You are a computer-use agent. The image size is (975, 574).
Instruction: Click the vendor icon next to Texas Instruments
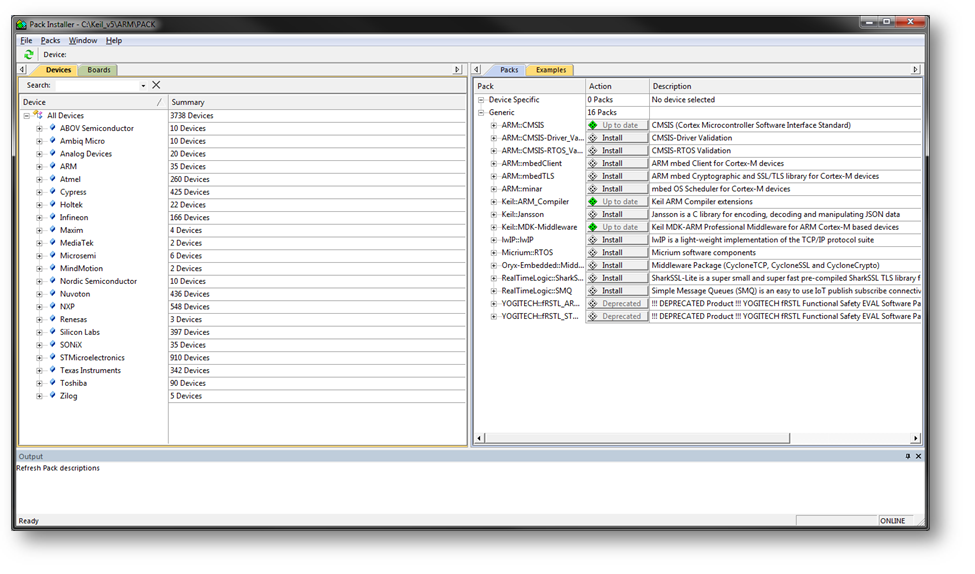click(52, 370)
